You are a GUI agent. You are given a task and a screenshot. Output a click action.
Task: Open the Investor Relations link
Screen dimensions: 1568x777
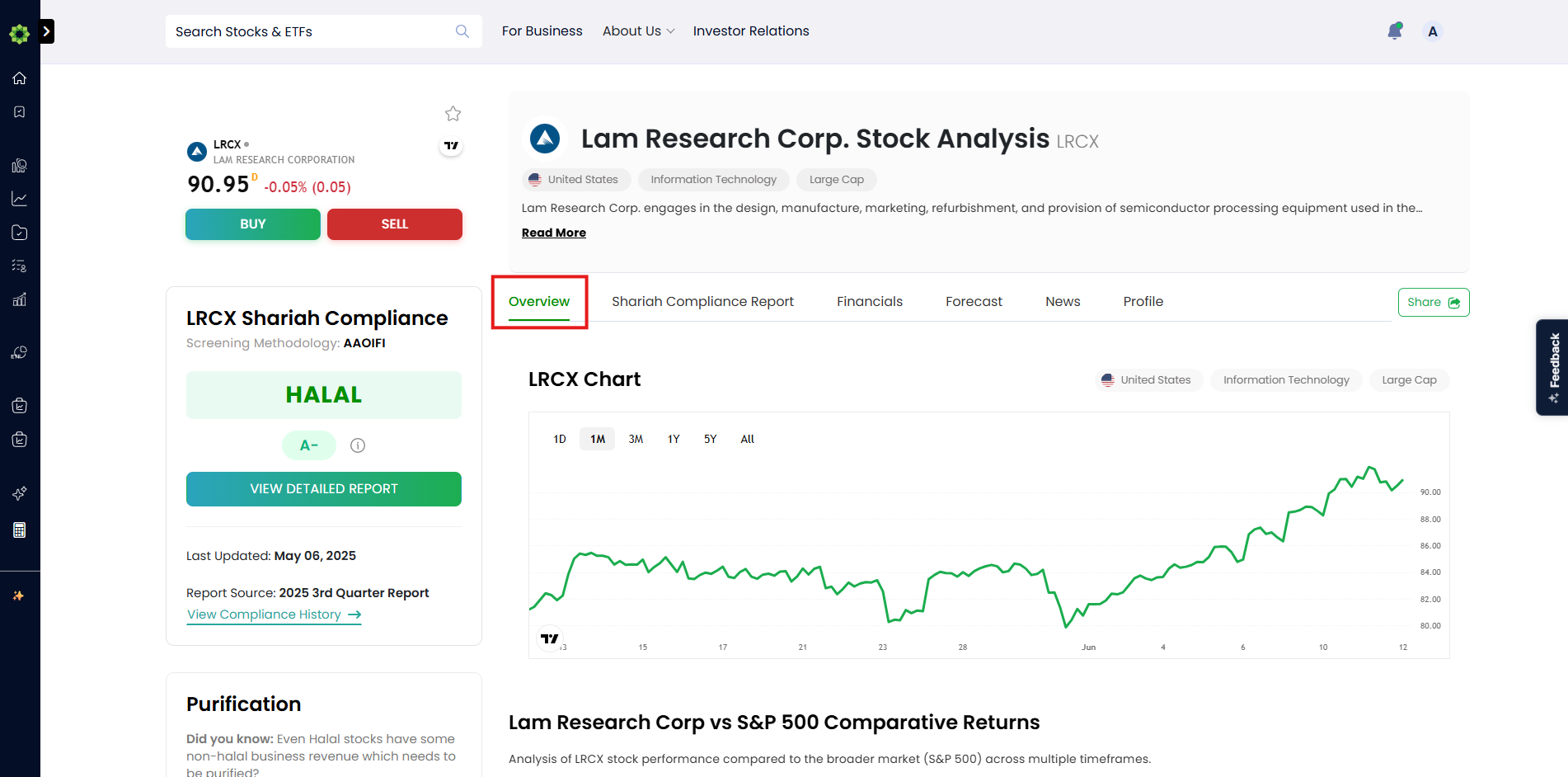[x=751, y=31]
